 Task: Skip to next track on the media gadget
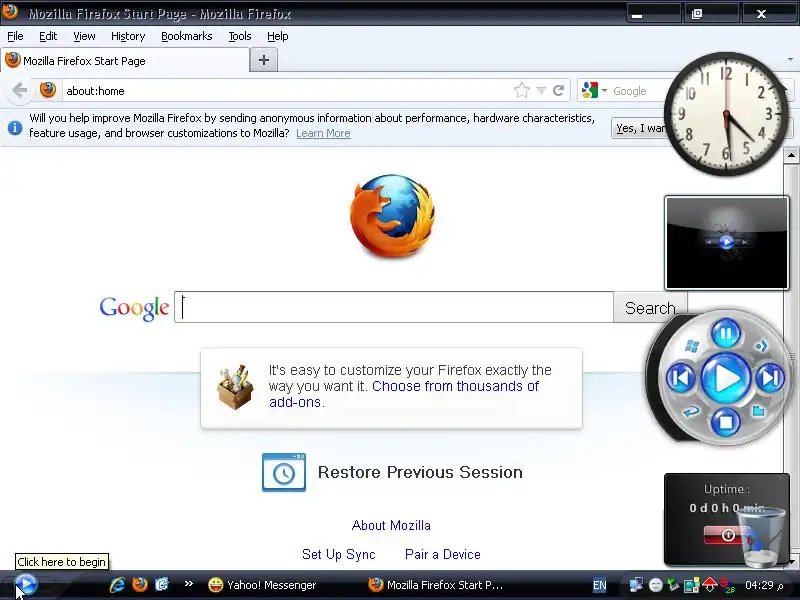(x=770, y=378)
